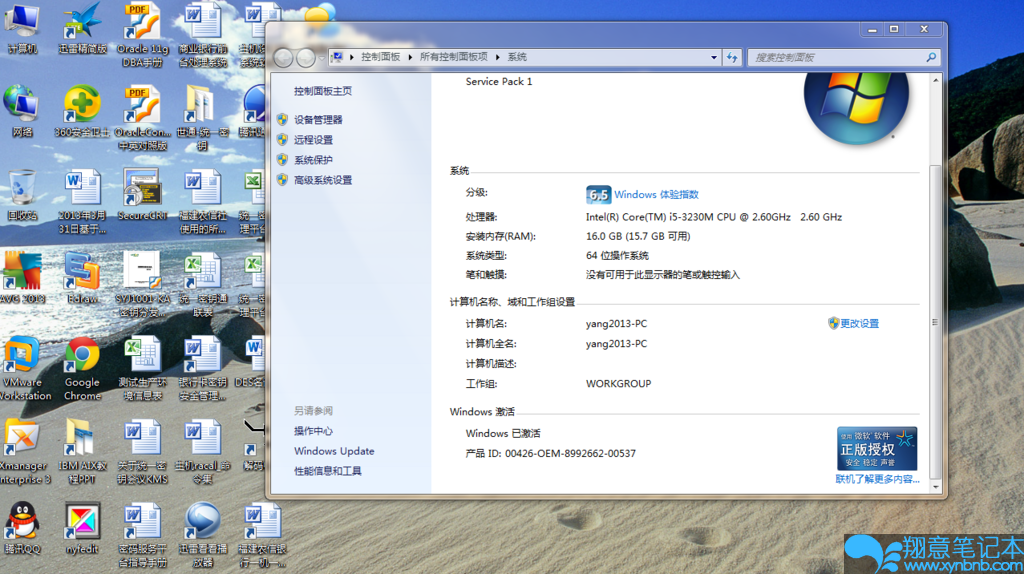Click the Back navigation button in System window
Image resolution: width=1024 pixels, height=574 pixels.
pos(283,58)
